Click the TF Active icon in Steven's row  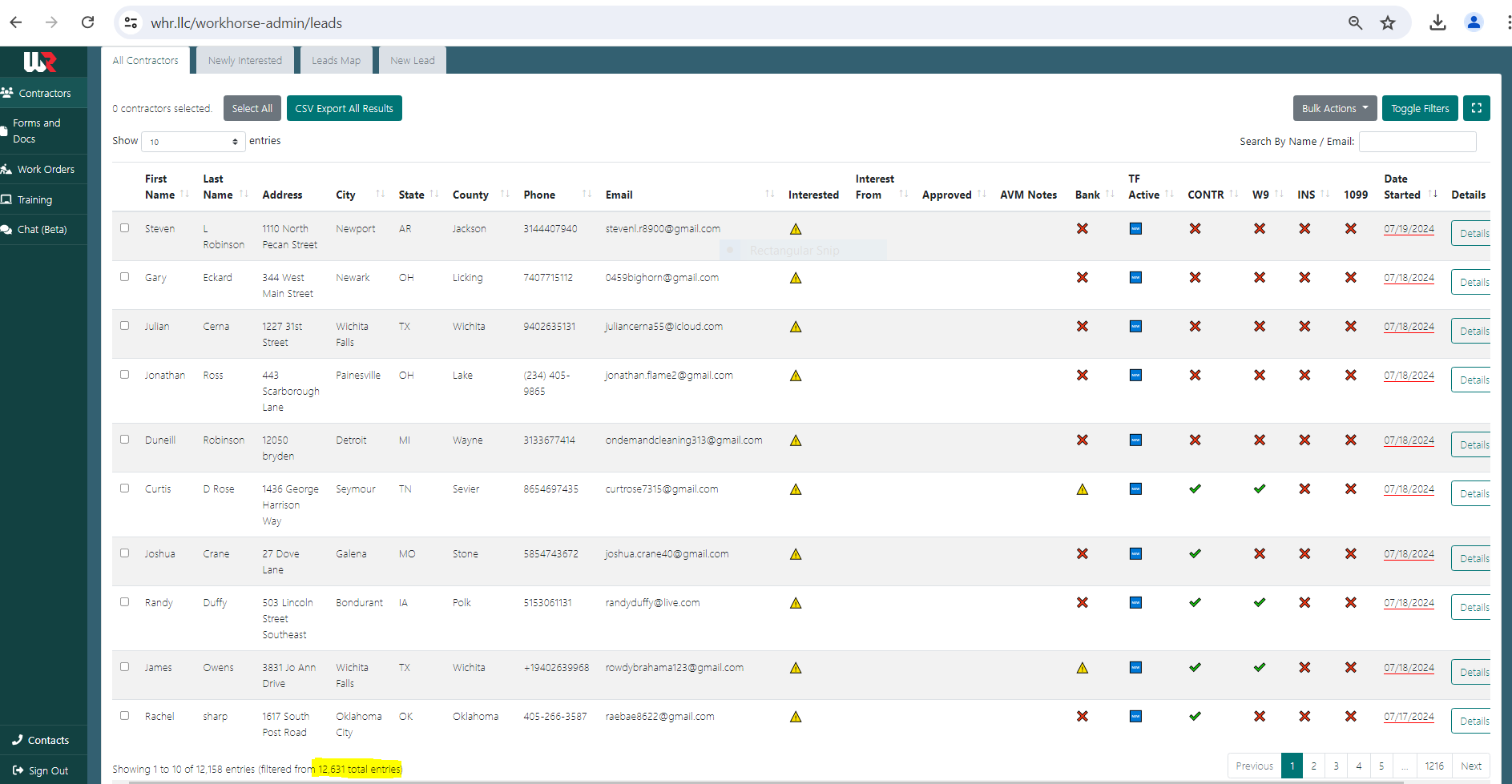coord(1135,229)
